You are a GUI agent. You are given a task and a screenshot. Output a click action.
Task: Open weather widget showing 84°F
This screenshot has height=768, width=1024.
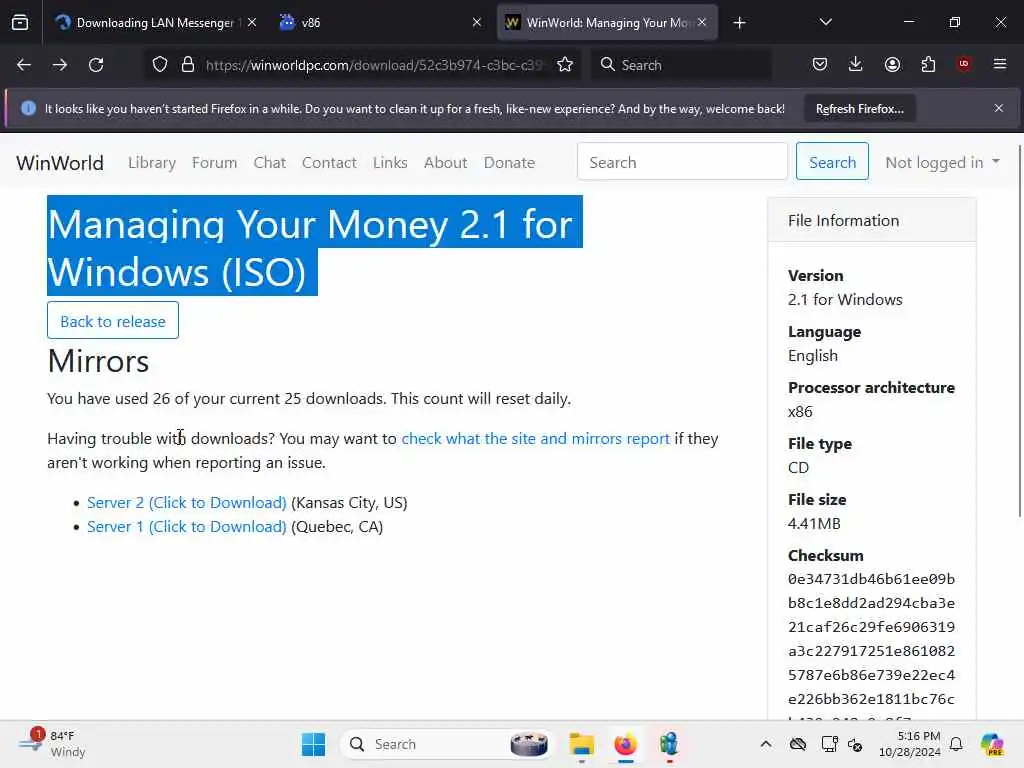coord(52,744)
